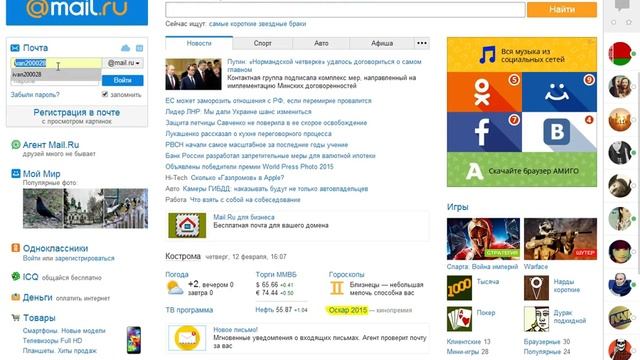Screen dimensions: 640x360
Task: Open the Погода link
Action: (177, 274)
